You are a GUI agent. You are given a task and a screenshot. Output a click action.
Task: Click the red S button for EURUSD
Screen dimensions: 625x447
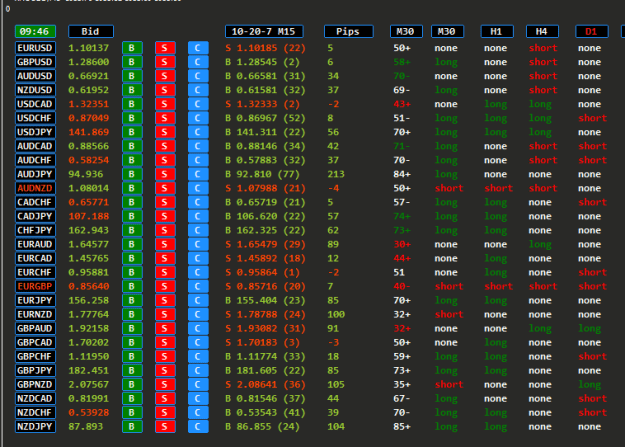point(165,48)
